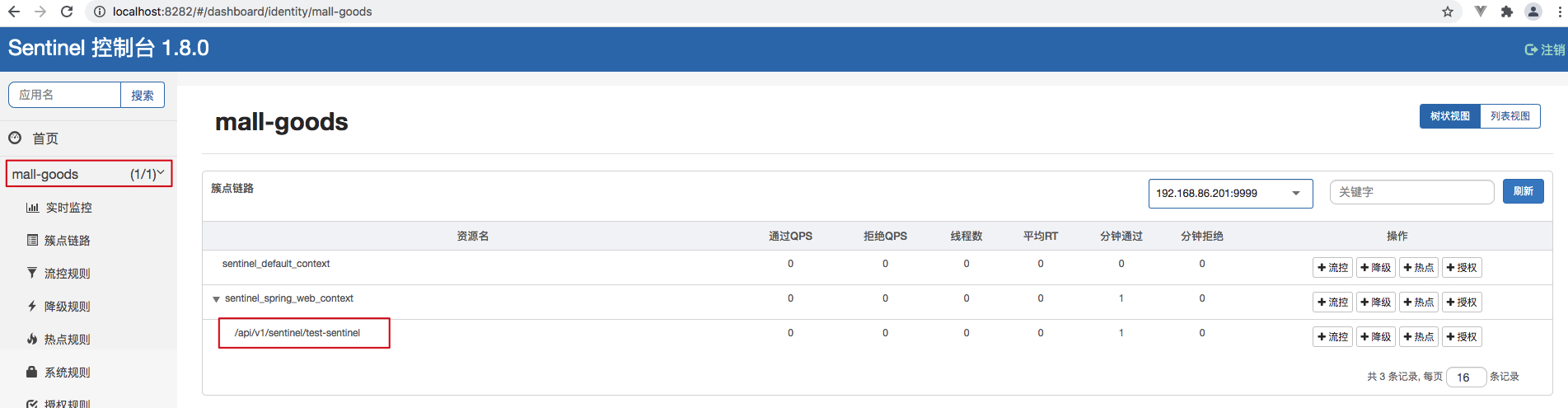Click the 拒绝QPS column header

pos(885,236)
